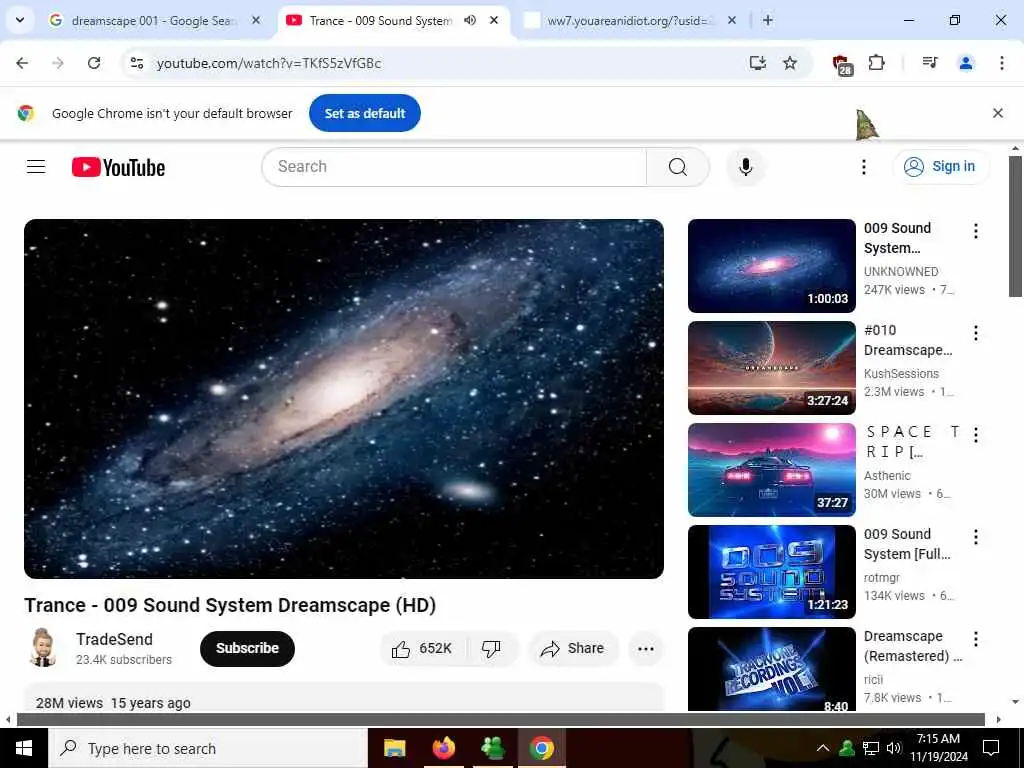Click the Asthenic channel name
The width and height of the screenshot is (1024, 768).
click(887, 475)
